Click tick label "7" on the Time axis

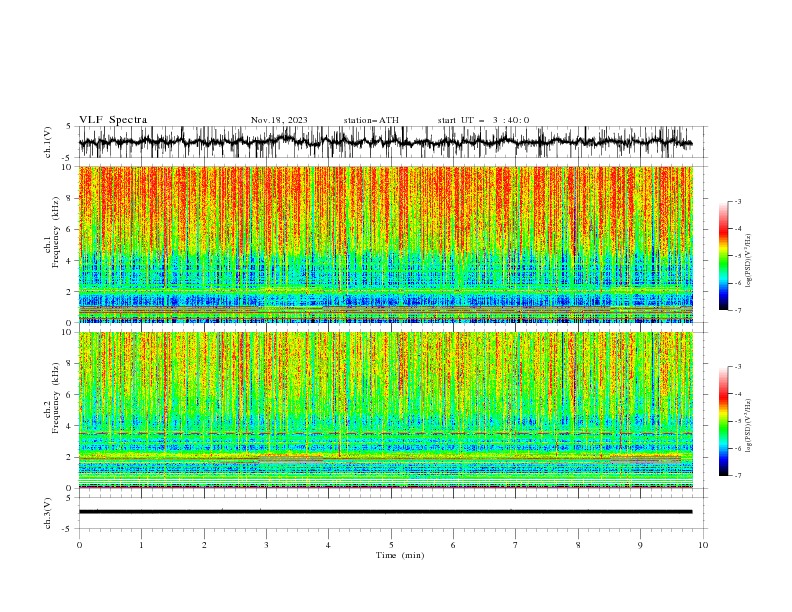516,545
